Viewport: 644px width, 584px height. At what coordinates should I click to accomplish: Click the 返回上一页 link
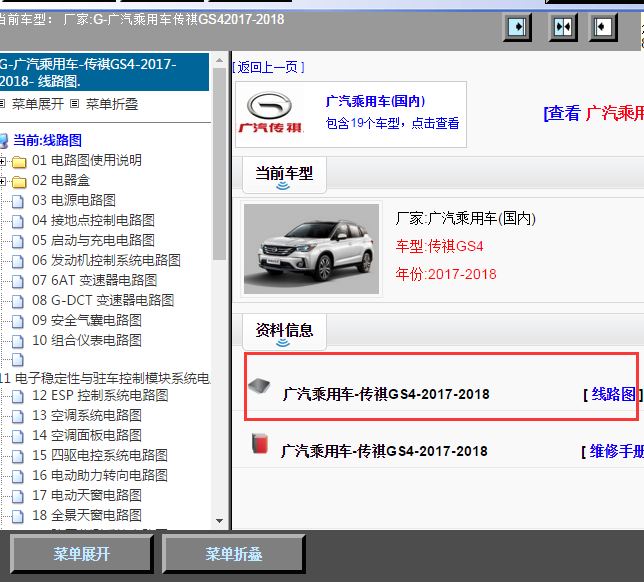[x=268, y=67]
